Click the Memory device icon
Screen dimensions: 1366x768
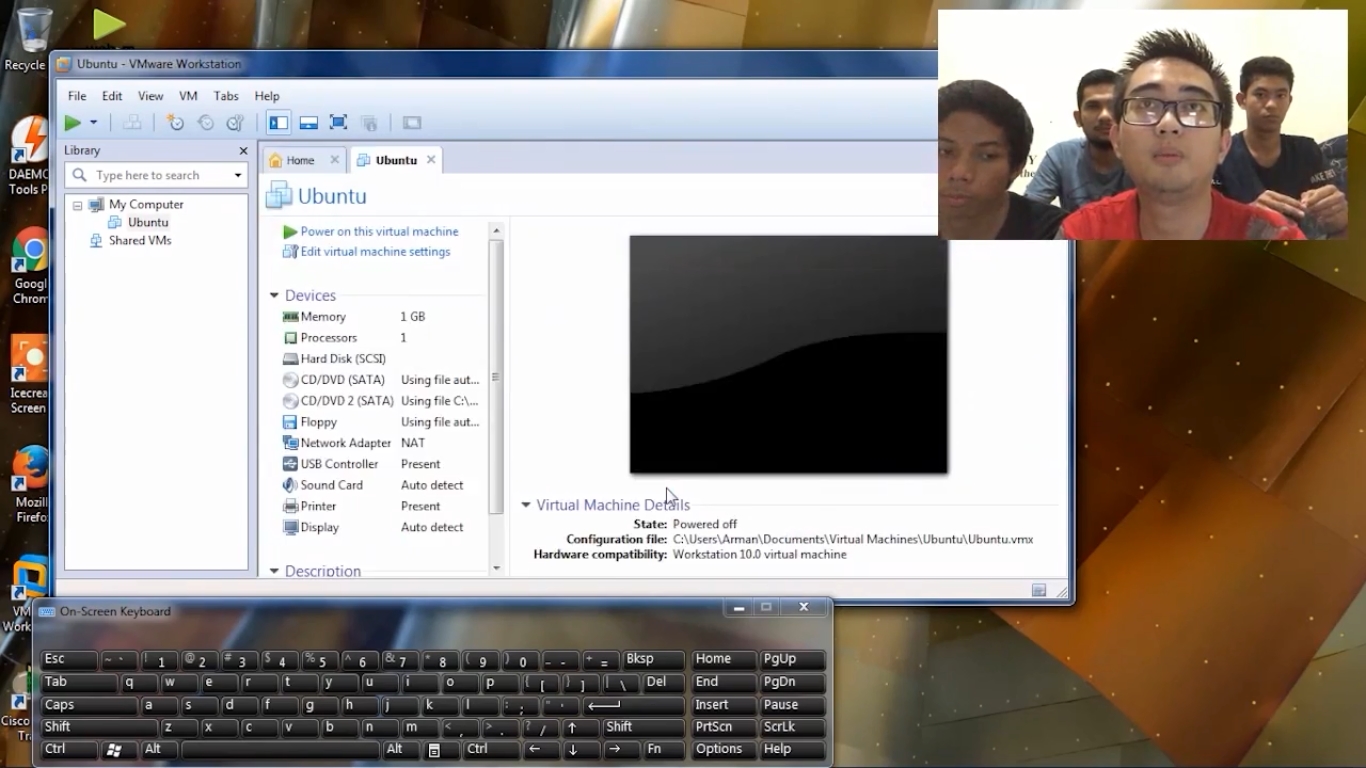click(x=290, y=317)
